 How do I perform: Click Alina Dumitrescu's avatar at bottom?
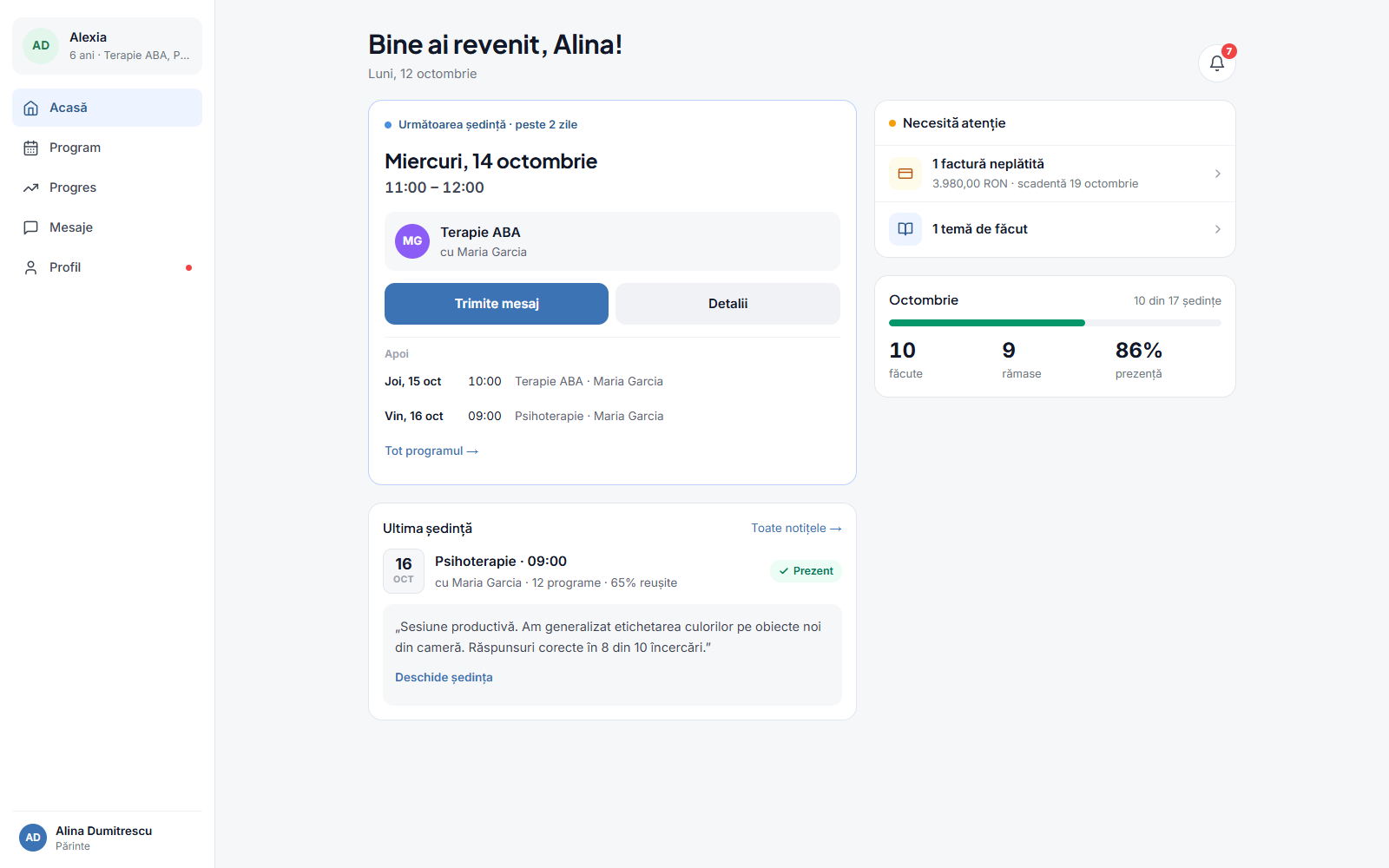click(x=33, y=838)
